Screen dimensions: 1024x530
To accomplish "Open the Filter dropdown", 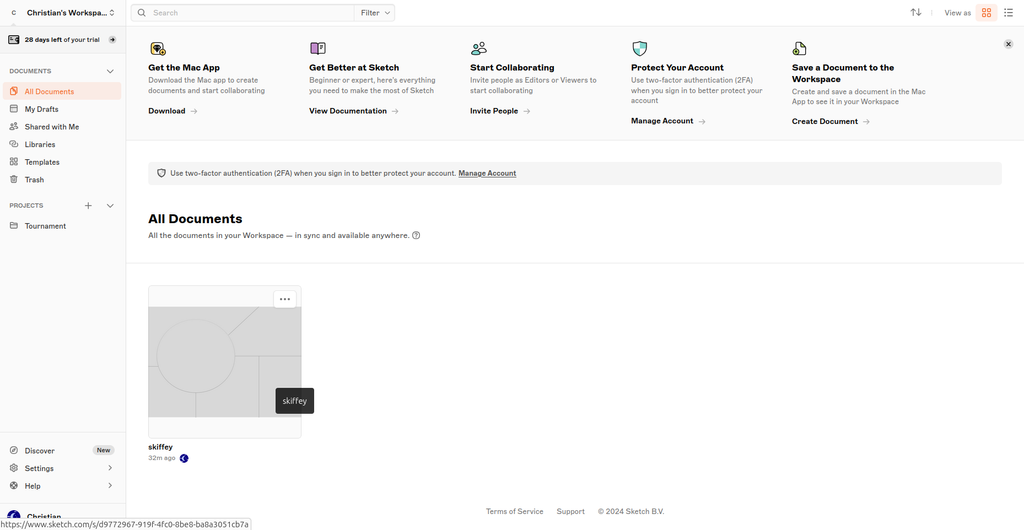I will click(x=375, y=12).
